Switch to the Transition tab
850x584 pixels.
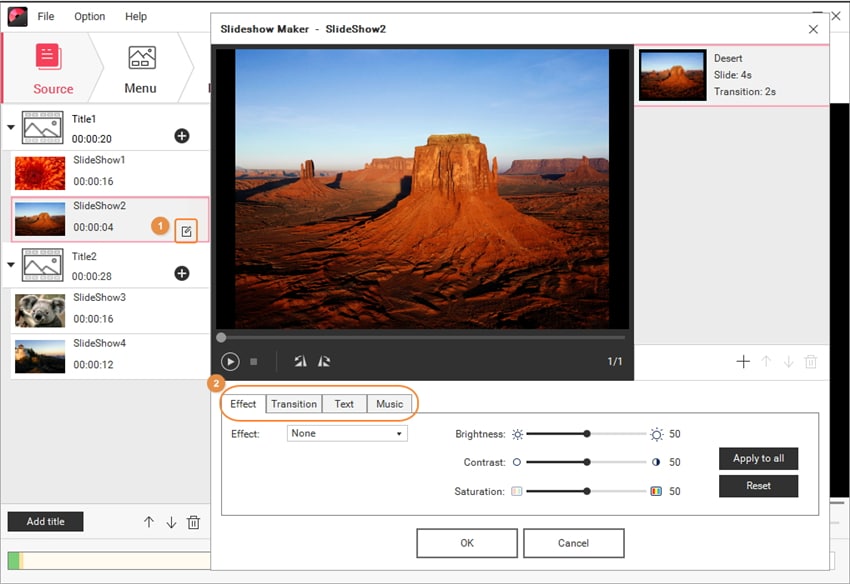(x=293, y=404)
